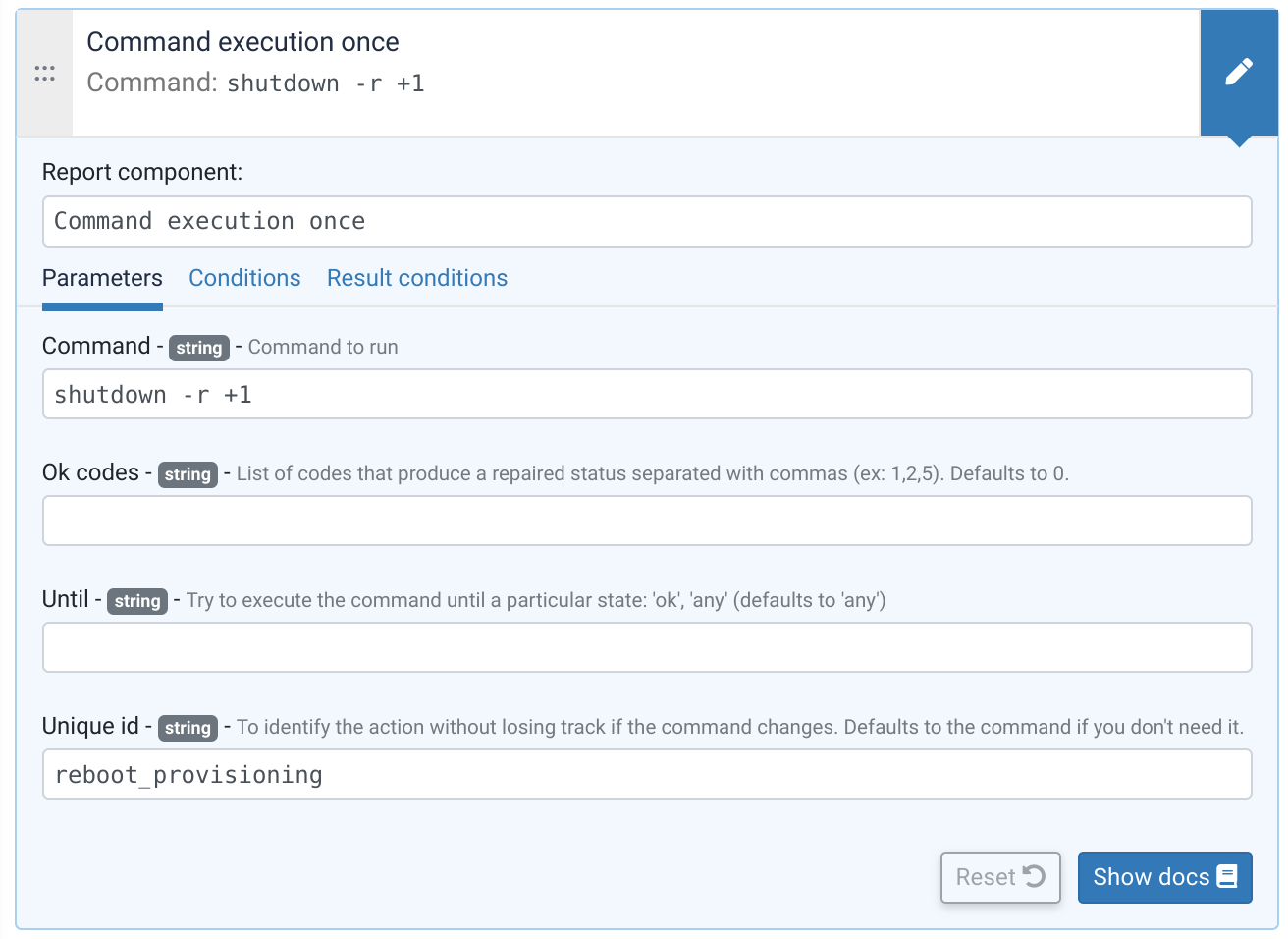
Task: Select the Parameters tab
Action: (102, 278)
